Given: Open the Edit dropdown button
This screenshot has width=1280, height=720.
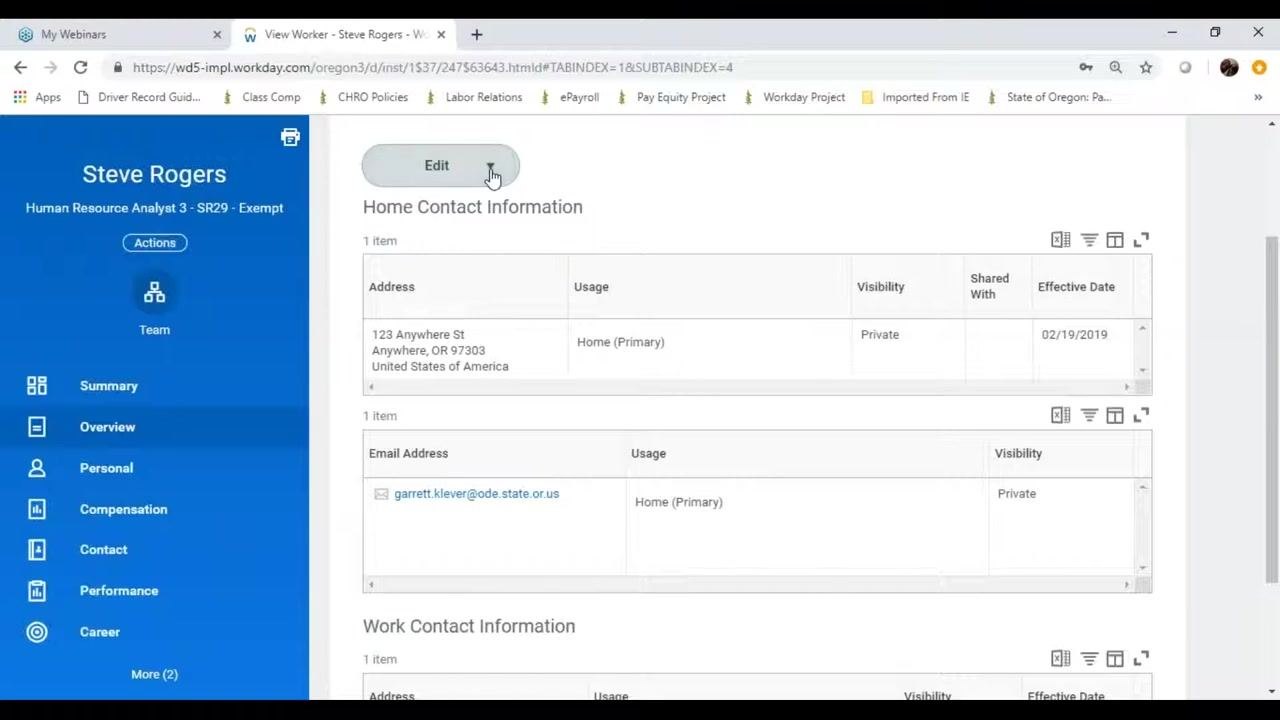Looking at the screenshot, I should 441,166.
